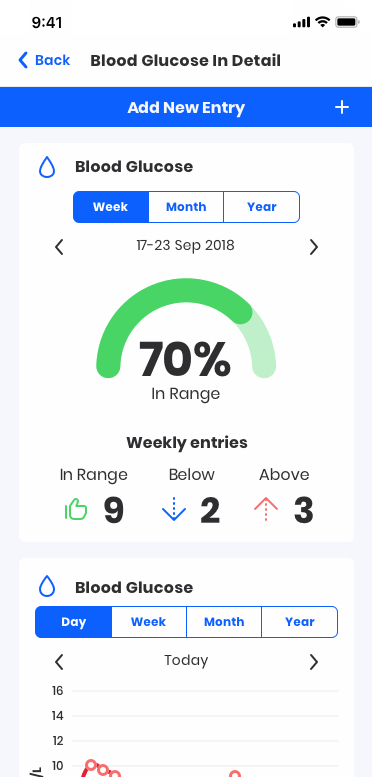Tap the plus icon to add entry

click(342, 107)
